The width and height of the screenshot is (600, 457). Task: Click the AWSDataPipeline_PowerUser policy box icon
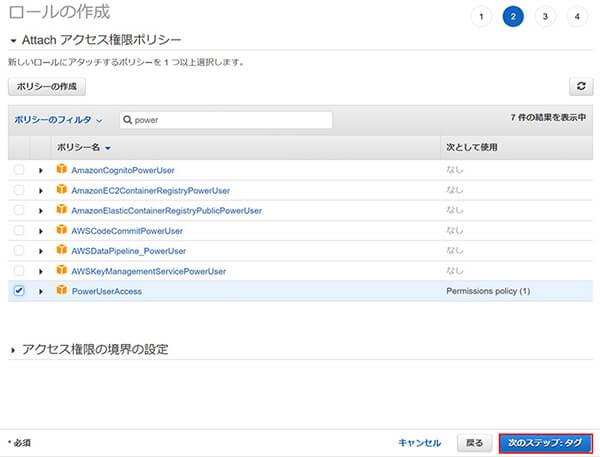62,250
